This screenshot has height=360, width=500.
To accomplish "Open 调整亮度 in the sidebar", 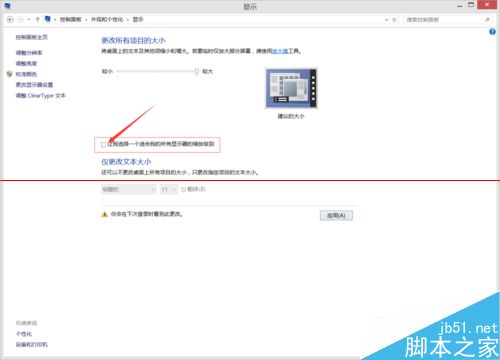I will click(x=26, y=63).
